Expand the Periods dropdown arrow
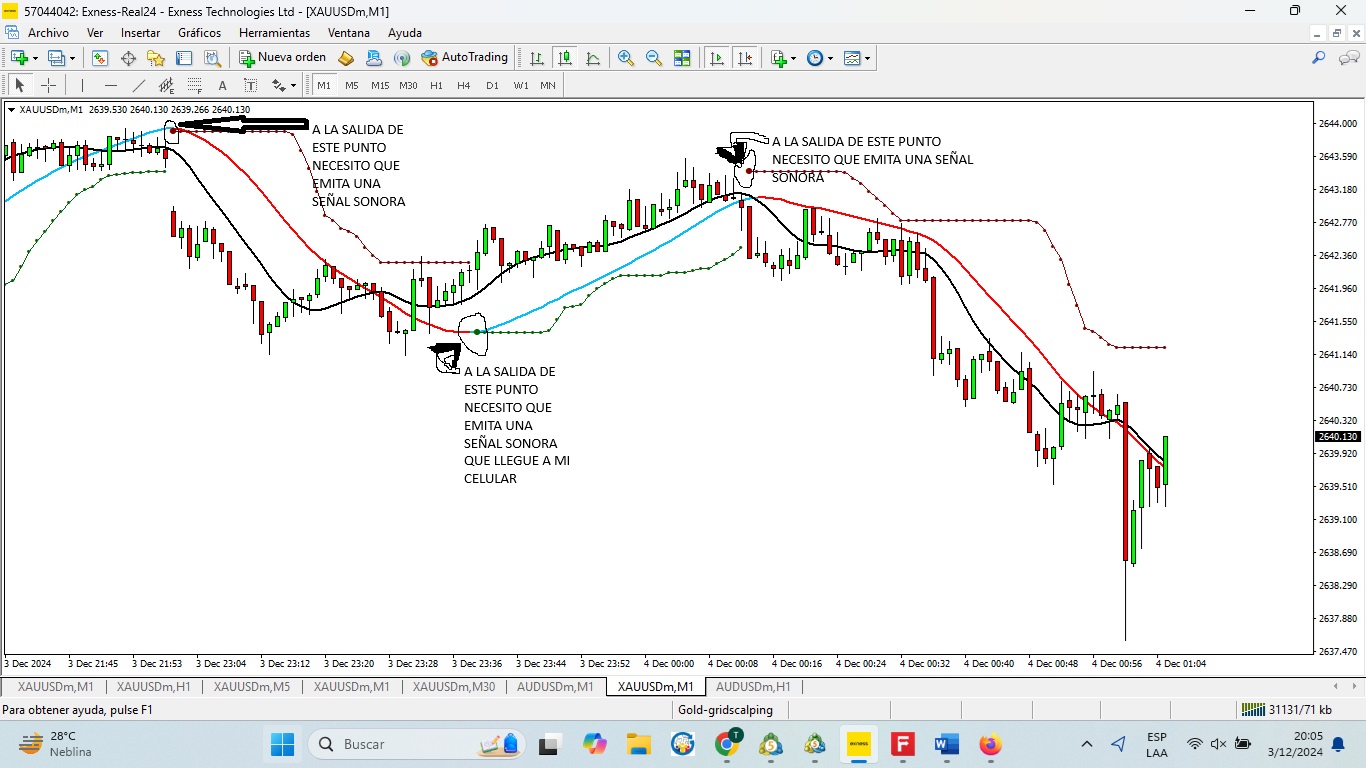1366x768 pixels. tap(830, 58)
